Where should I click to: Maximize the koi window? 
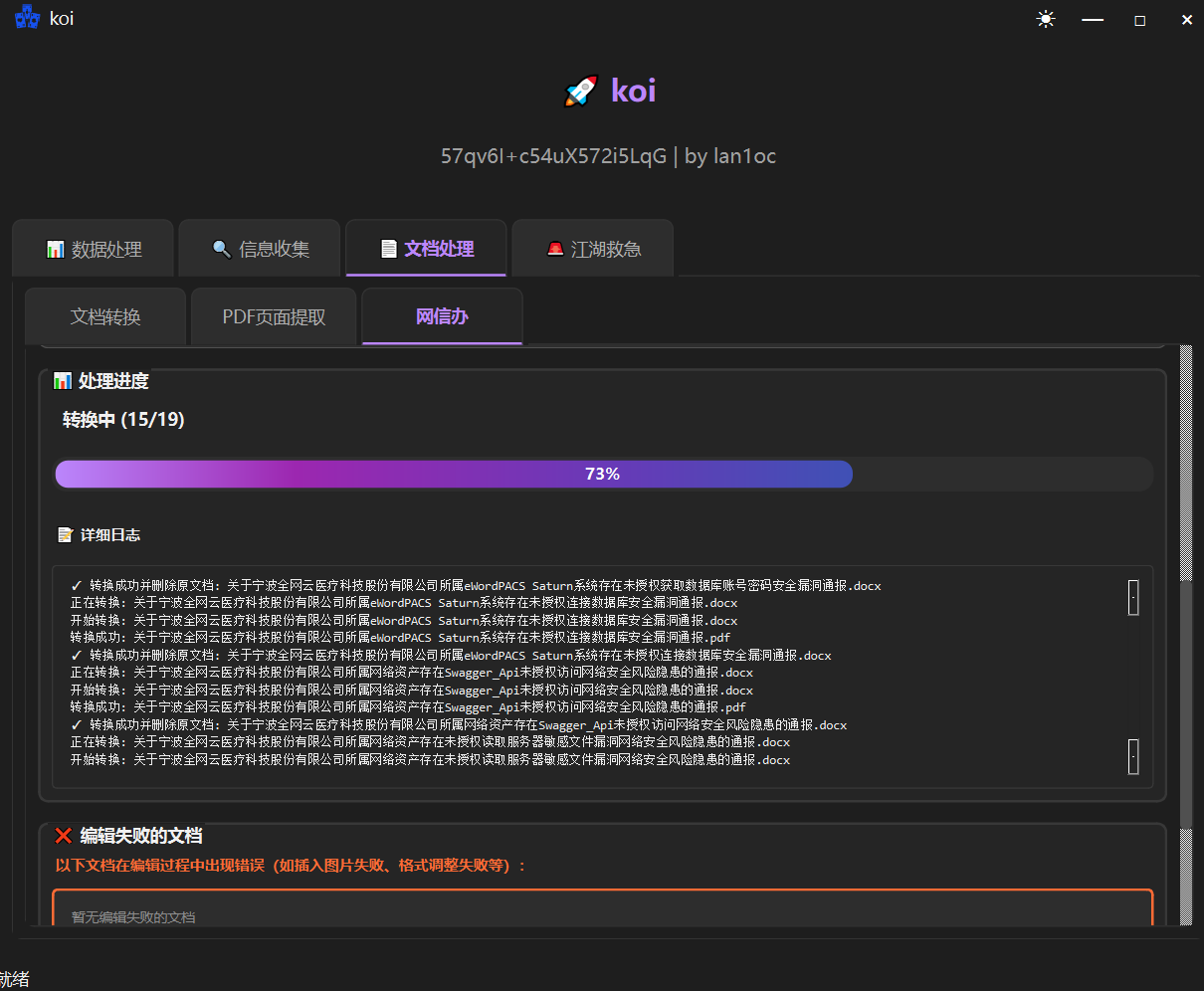pos(1140,20)
